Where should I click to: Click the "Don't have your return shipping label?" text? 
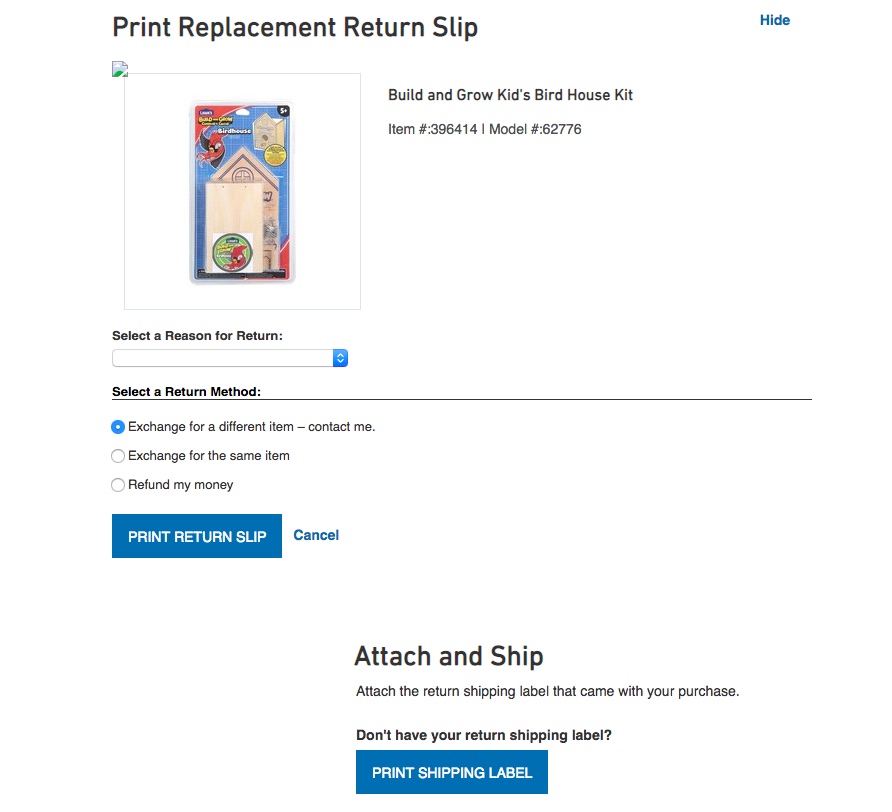tap(484, 735)
